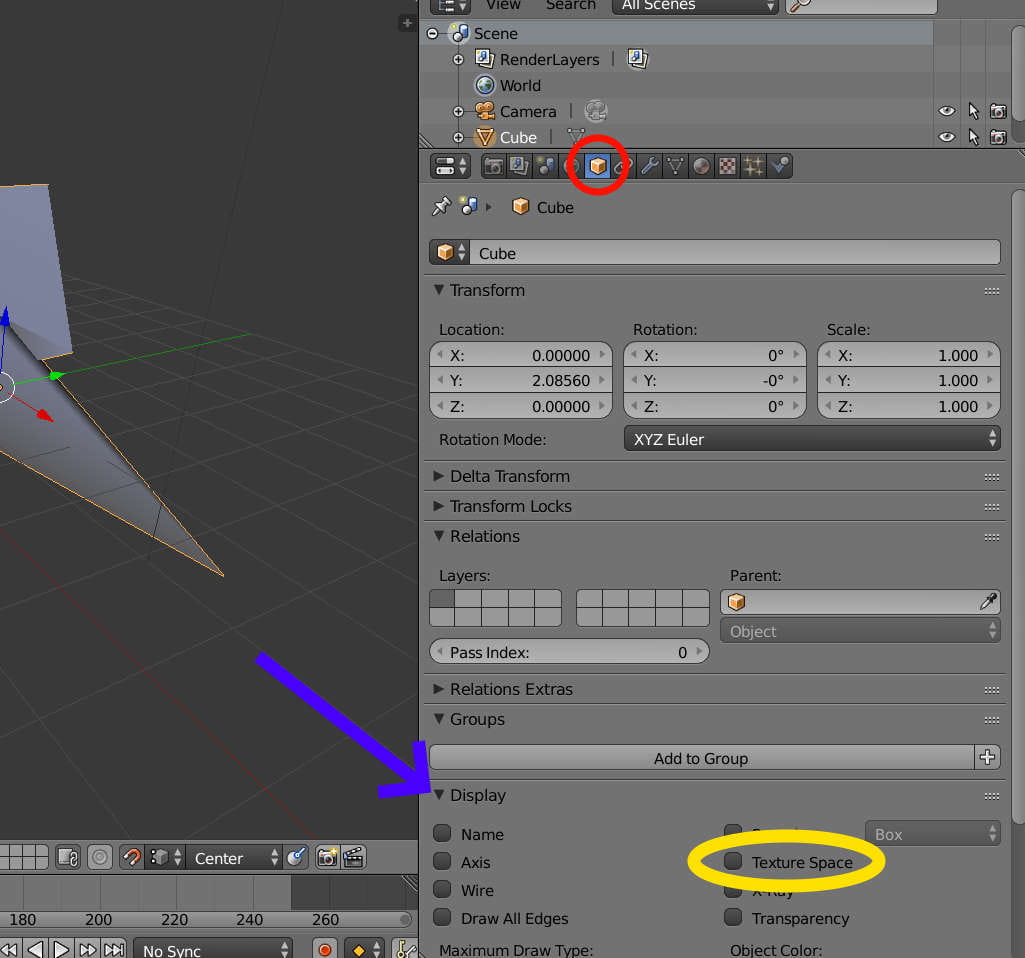This screenshot has height=958, width=1025.
Task: Click the record auto-keyframe button
Action: 324,949
